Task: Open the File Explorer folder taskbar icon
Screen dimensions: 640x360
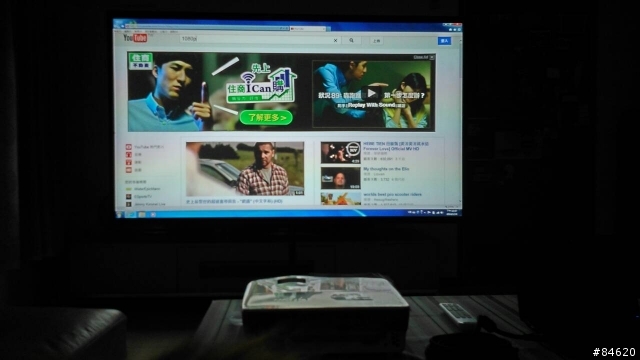Action: coord(142,215)
